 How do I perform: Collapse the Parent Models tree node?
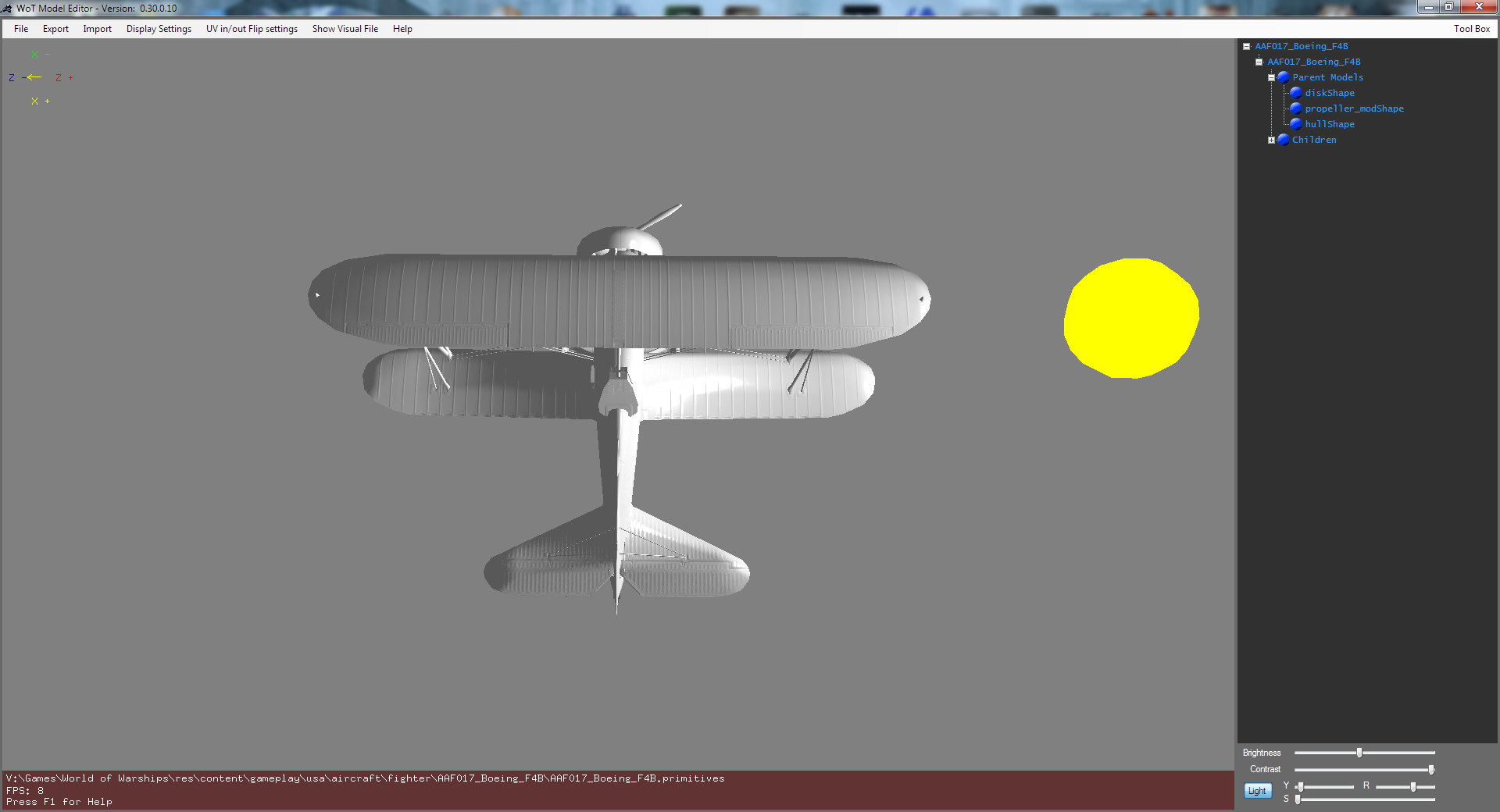click(1271, 78)
